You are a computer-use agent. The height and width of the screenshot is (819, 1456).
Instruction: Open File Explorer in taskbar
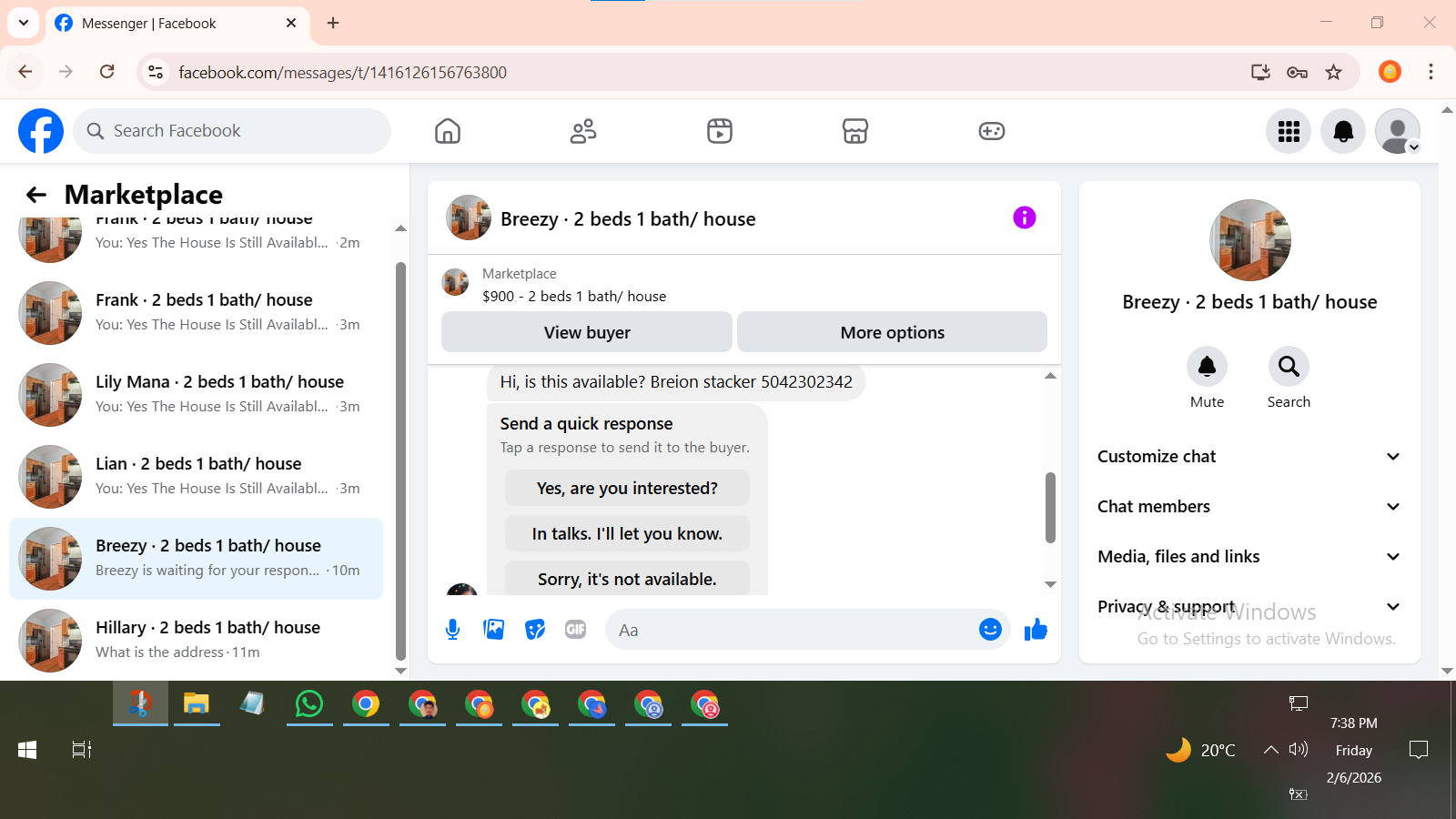[x=197, y=704]
